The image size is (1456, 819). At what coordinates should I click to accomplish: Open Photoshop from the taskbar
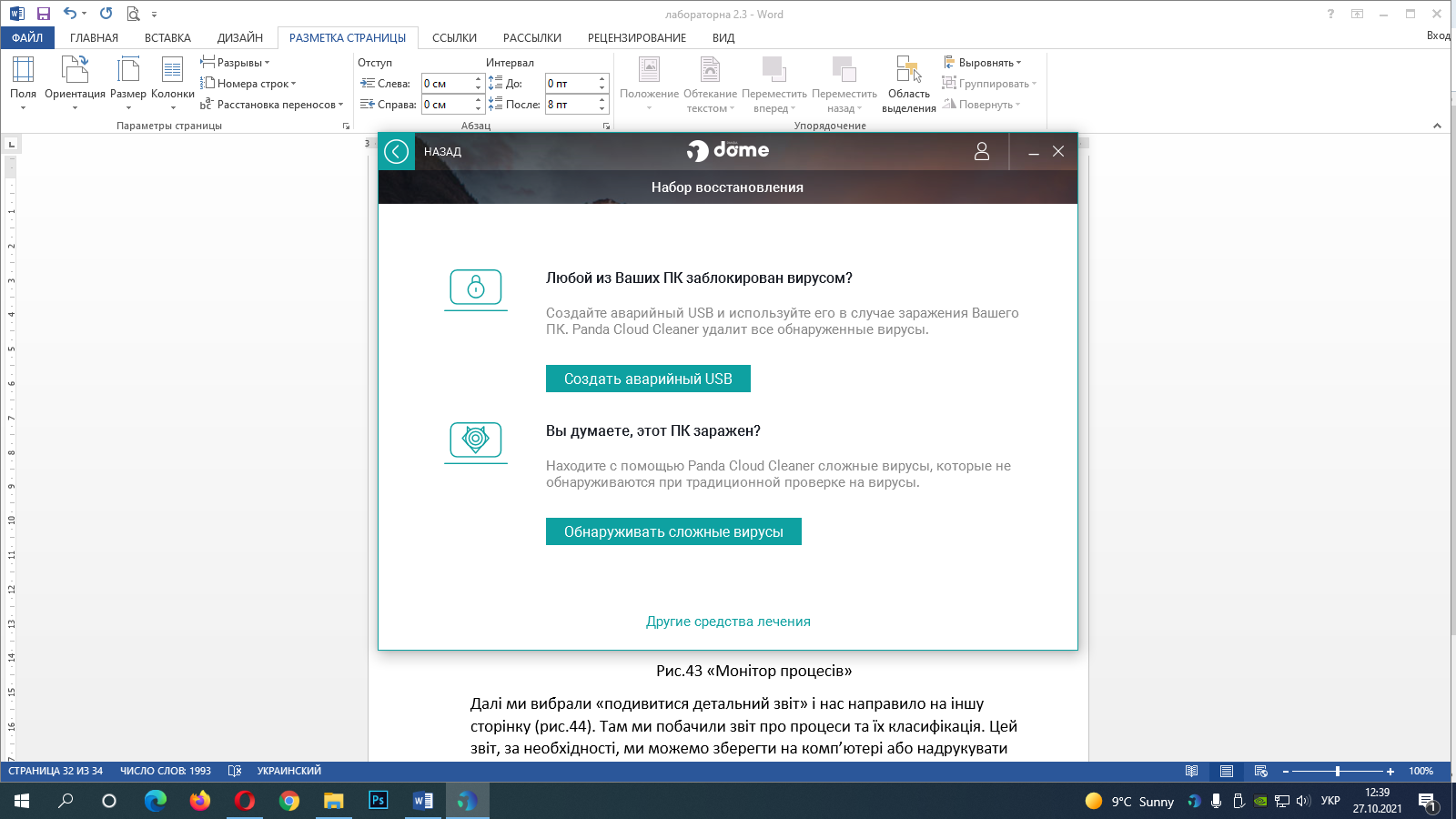pyautogui.click(x=378, y=801)
